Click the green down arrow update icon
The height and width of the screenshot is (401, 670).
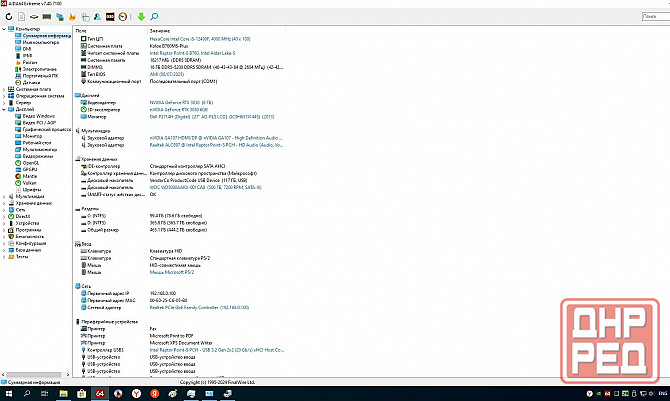[x=141, y=17]
